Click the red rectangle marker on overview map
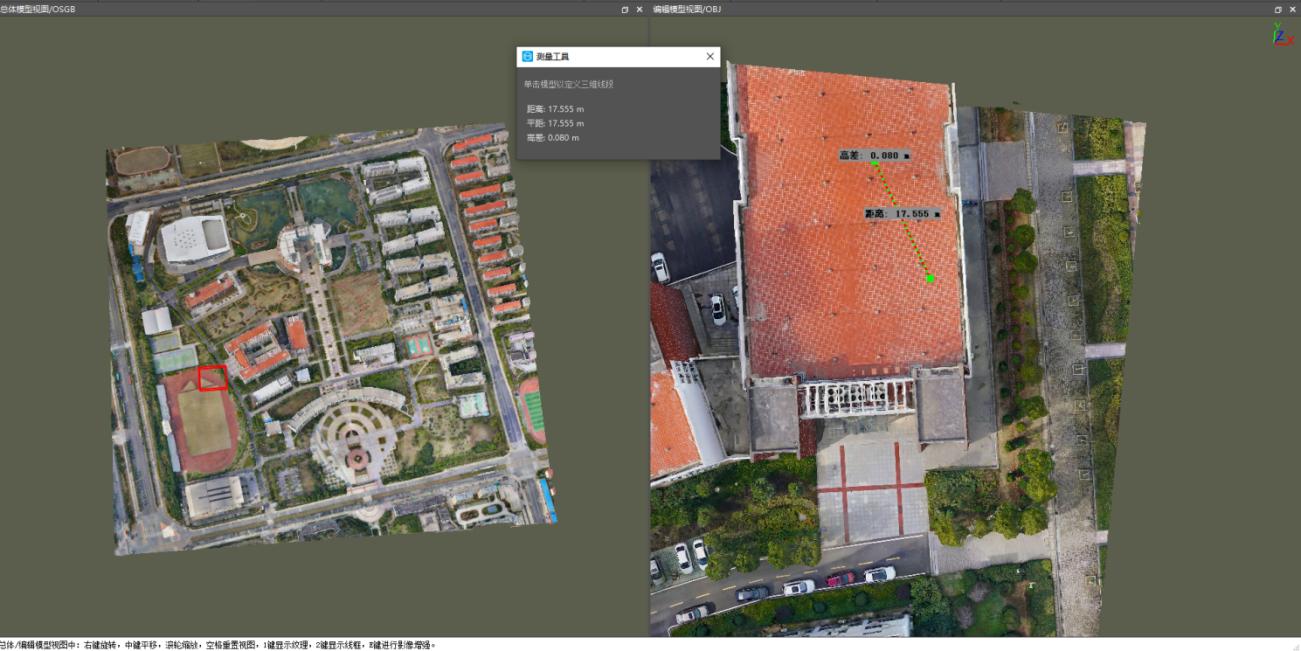 pos(212,378)
